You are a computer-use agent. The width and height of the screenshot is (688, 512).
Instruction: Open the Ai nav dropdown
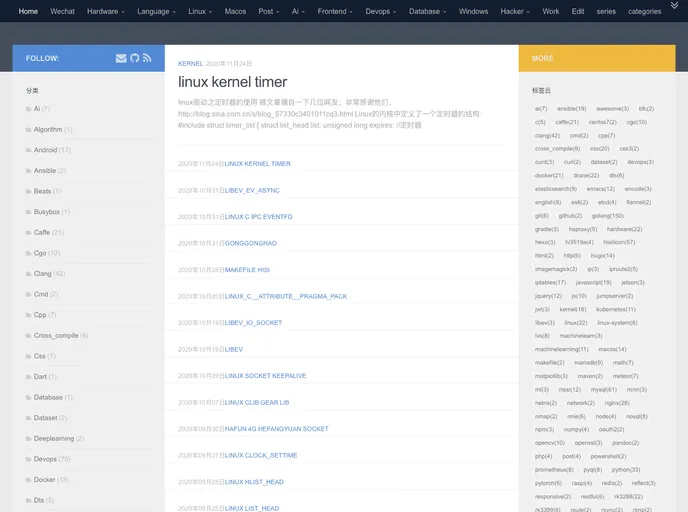coord(298,11)
